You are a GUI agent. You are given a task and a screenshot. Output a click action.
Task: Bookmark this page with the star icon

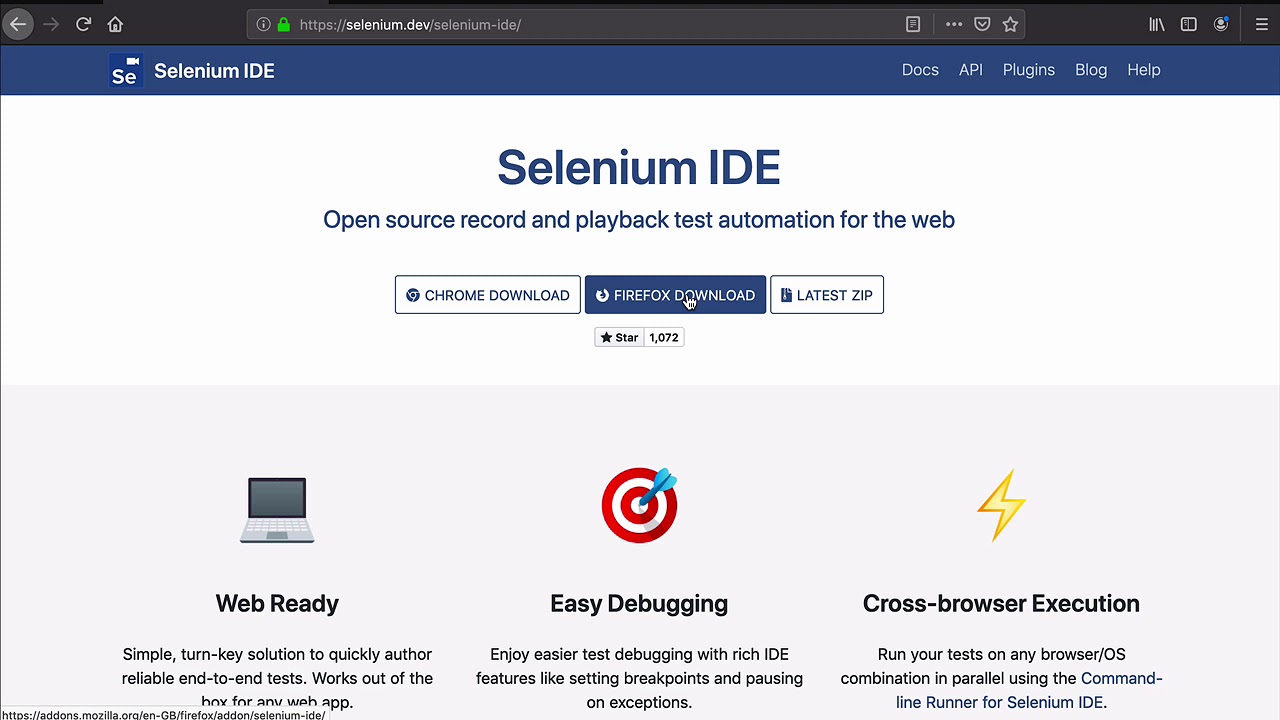(1010, 24)
